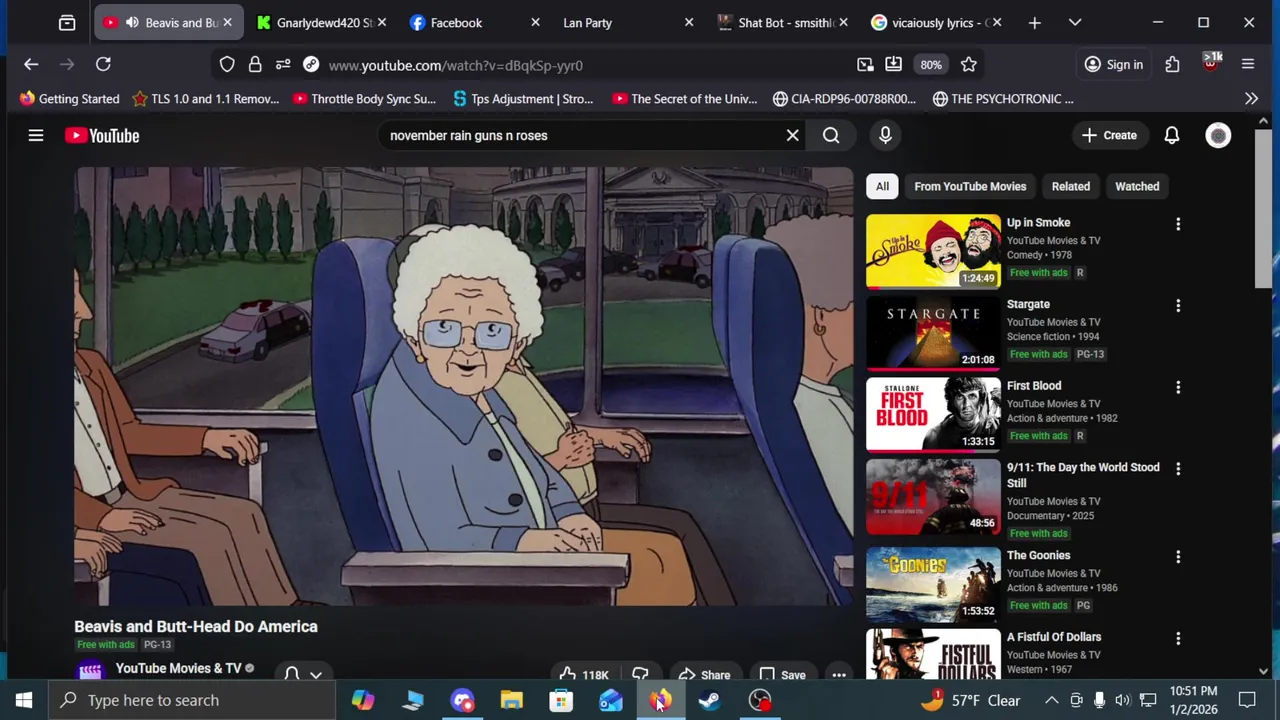The width and height of the screenshot is (1280, 720).
Task: Open YouTube Movies & TV channel
Action: (x=178, y=668)
